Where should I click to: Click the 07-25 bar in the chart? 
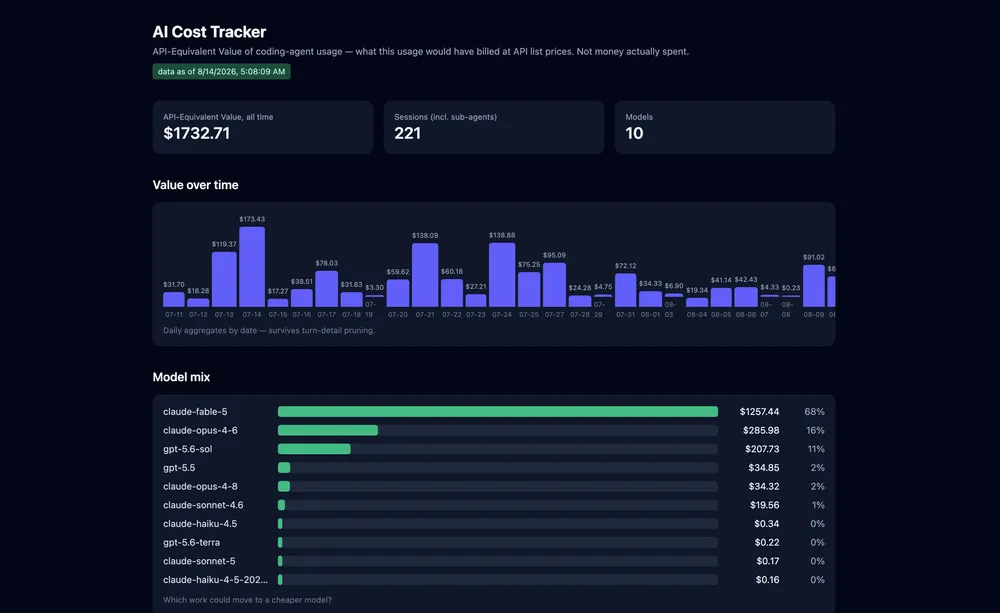click(529, 290)
